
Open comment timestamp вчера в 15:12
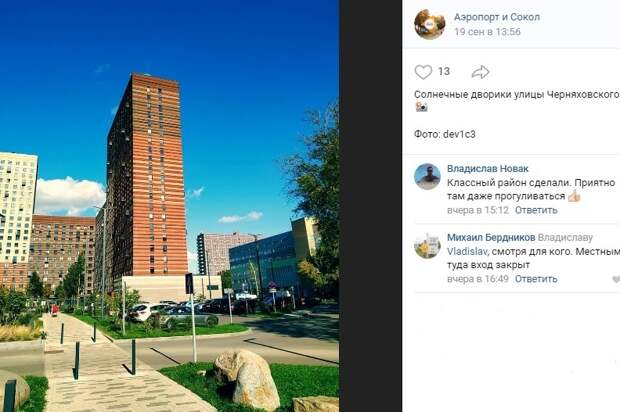point(478,210)
